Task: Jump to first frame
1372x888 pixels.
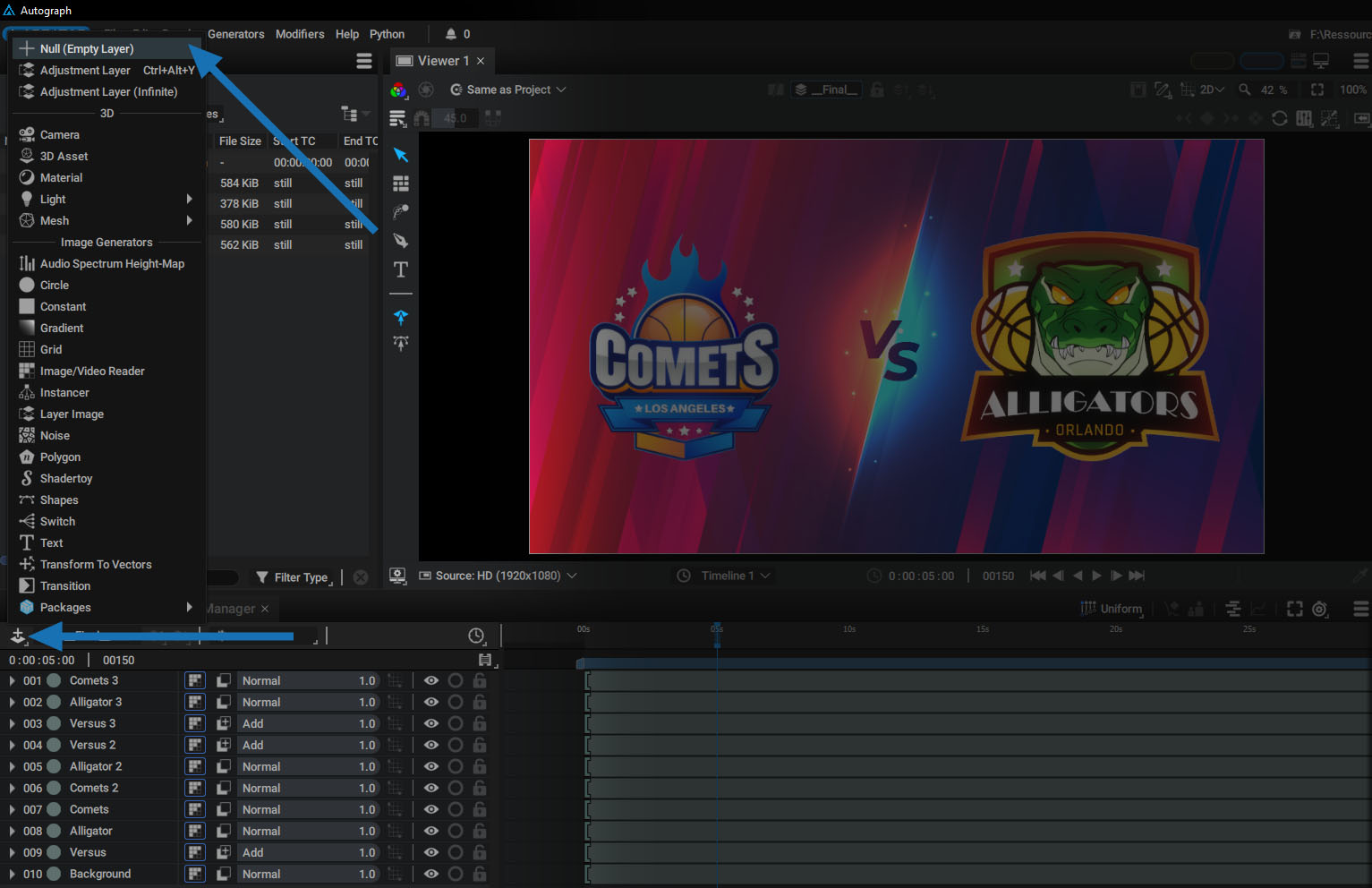Action: [1038, 576]
